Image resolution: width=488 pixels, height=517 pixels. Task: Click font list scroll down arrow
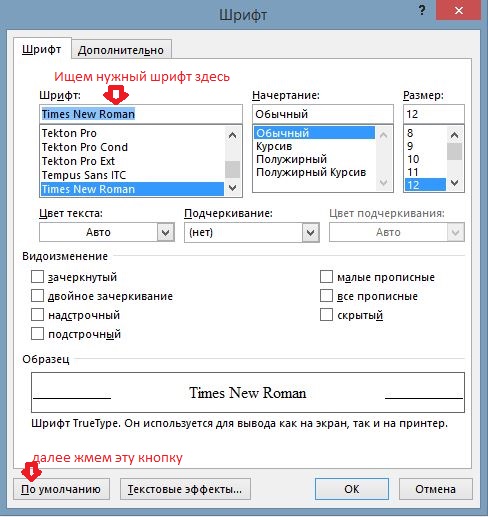232,188
